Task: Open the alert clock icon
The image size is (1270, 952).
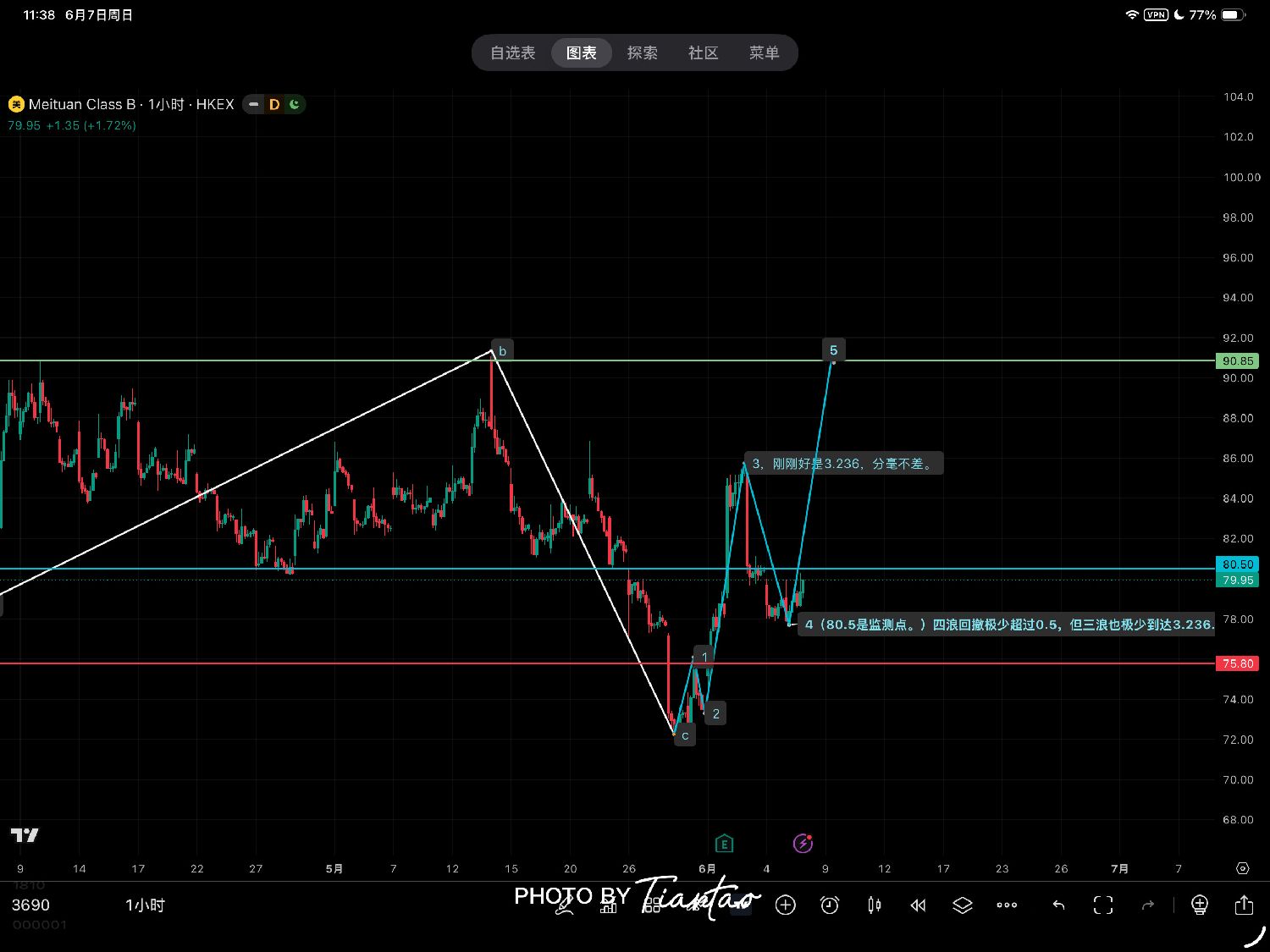Action: pos(830,905)
